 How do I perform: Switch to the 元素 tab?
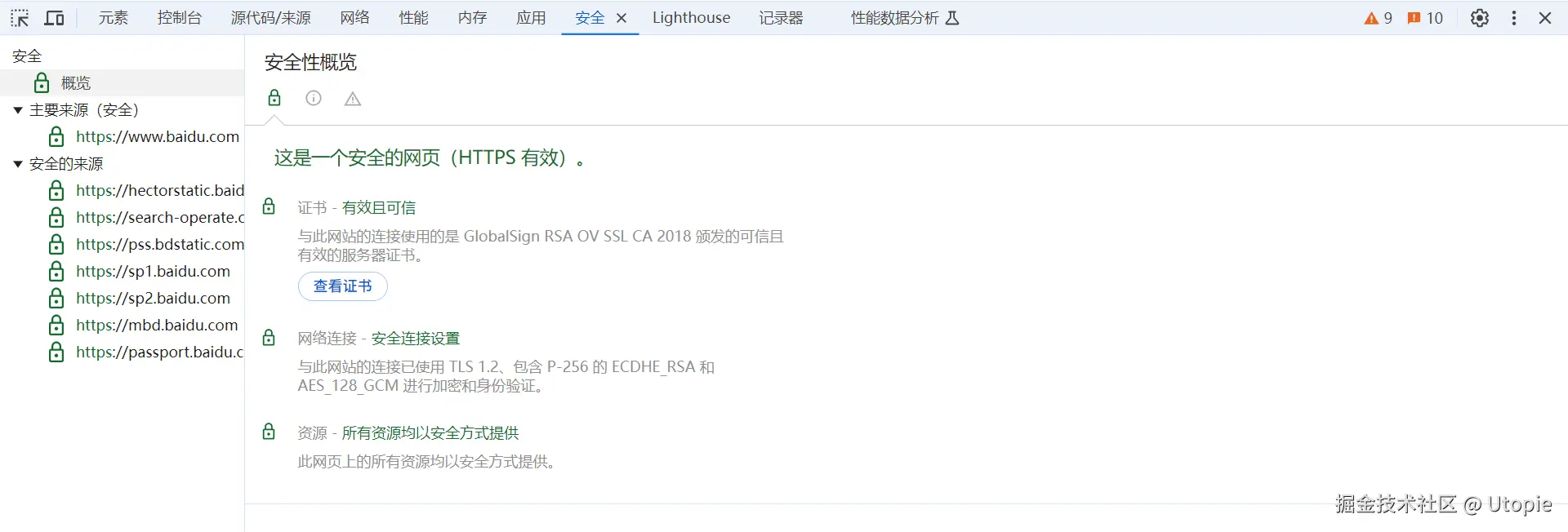[x=114, y=18]
